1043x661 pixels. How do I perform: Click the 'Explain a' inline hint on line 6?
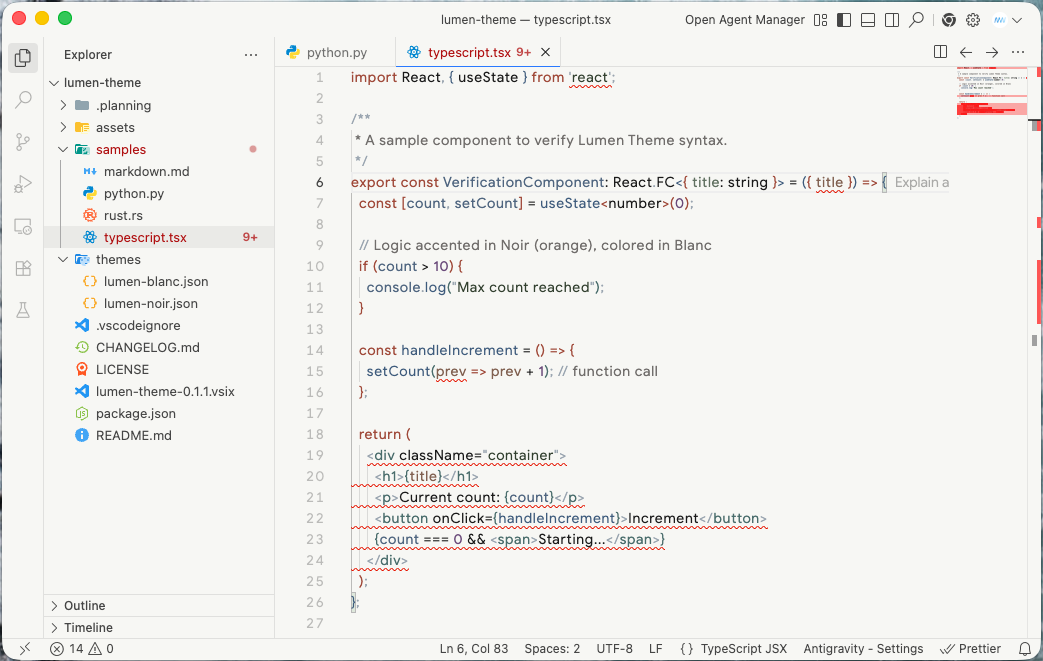921,182
